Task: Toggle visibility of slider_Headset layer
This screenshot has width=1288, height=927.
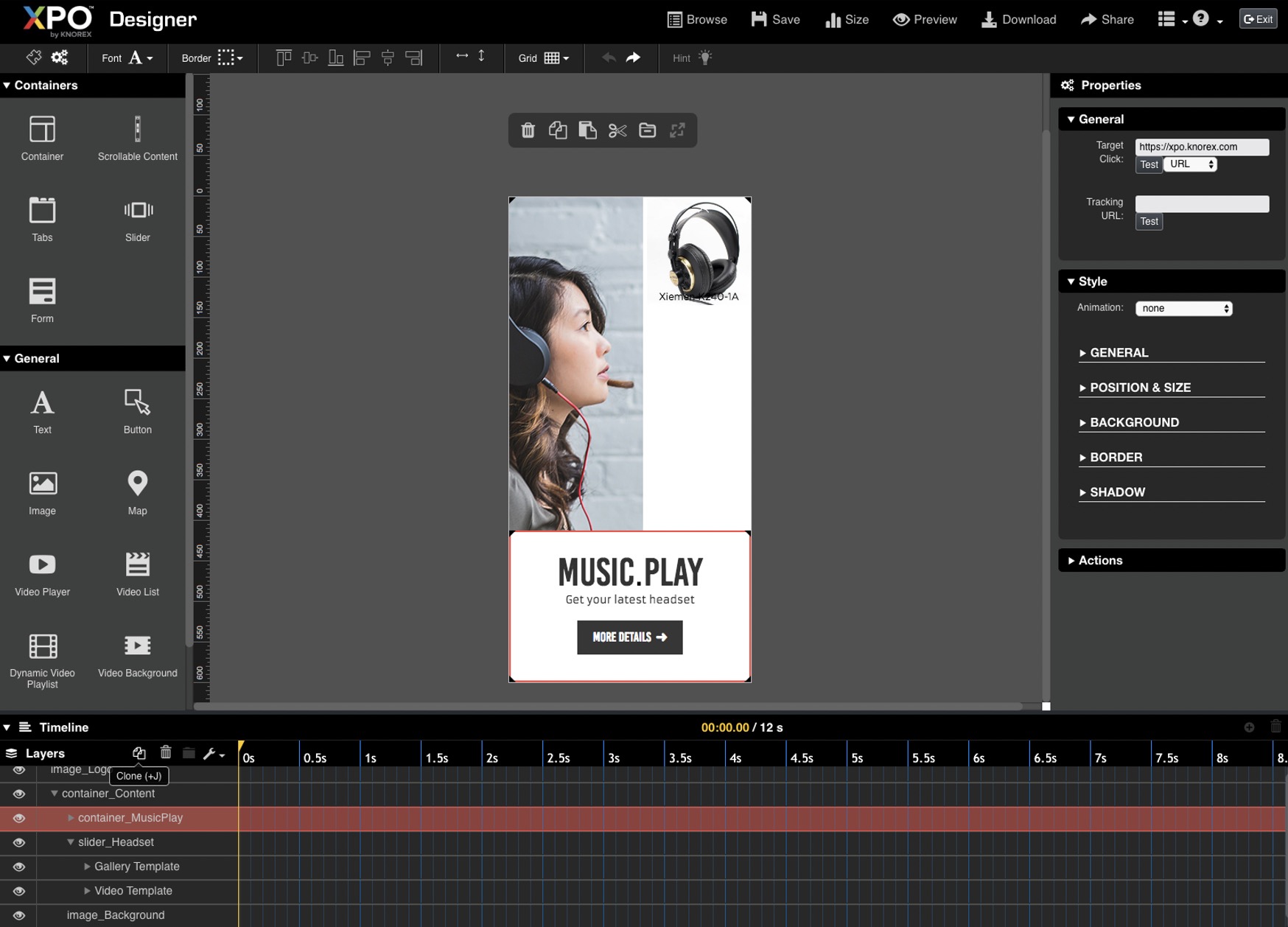Action: click(x=19, y=842)
